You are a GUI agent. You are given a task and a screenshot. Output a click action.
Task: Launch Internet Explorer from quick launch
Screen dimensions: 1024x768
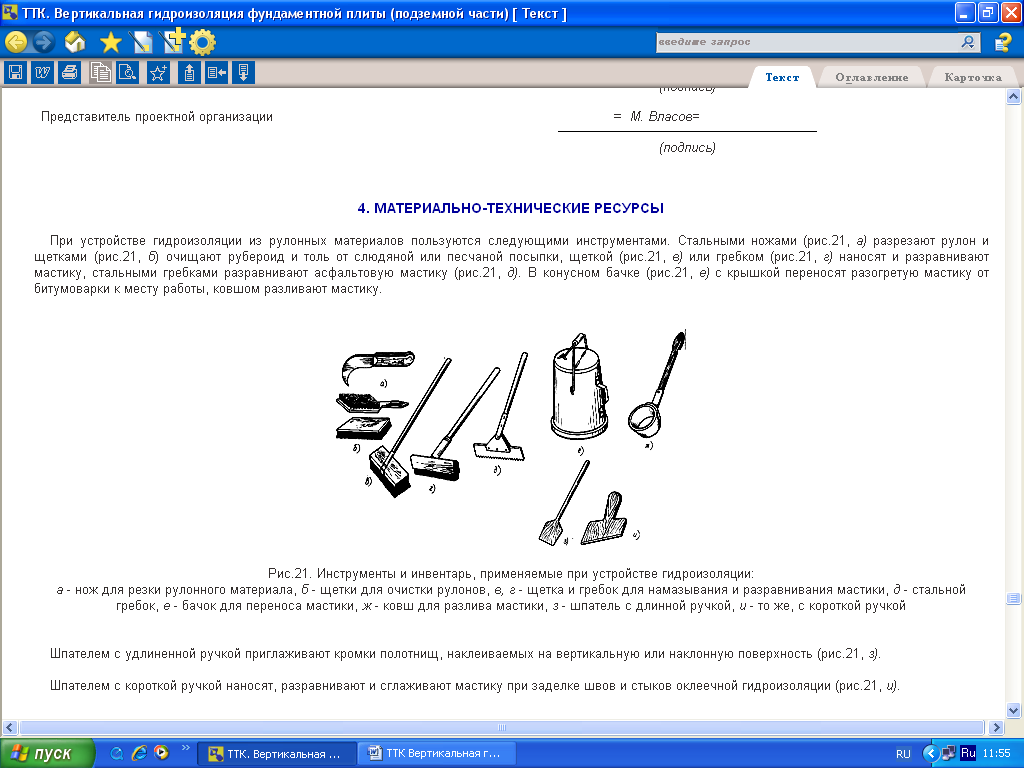(139, 753)
